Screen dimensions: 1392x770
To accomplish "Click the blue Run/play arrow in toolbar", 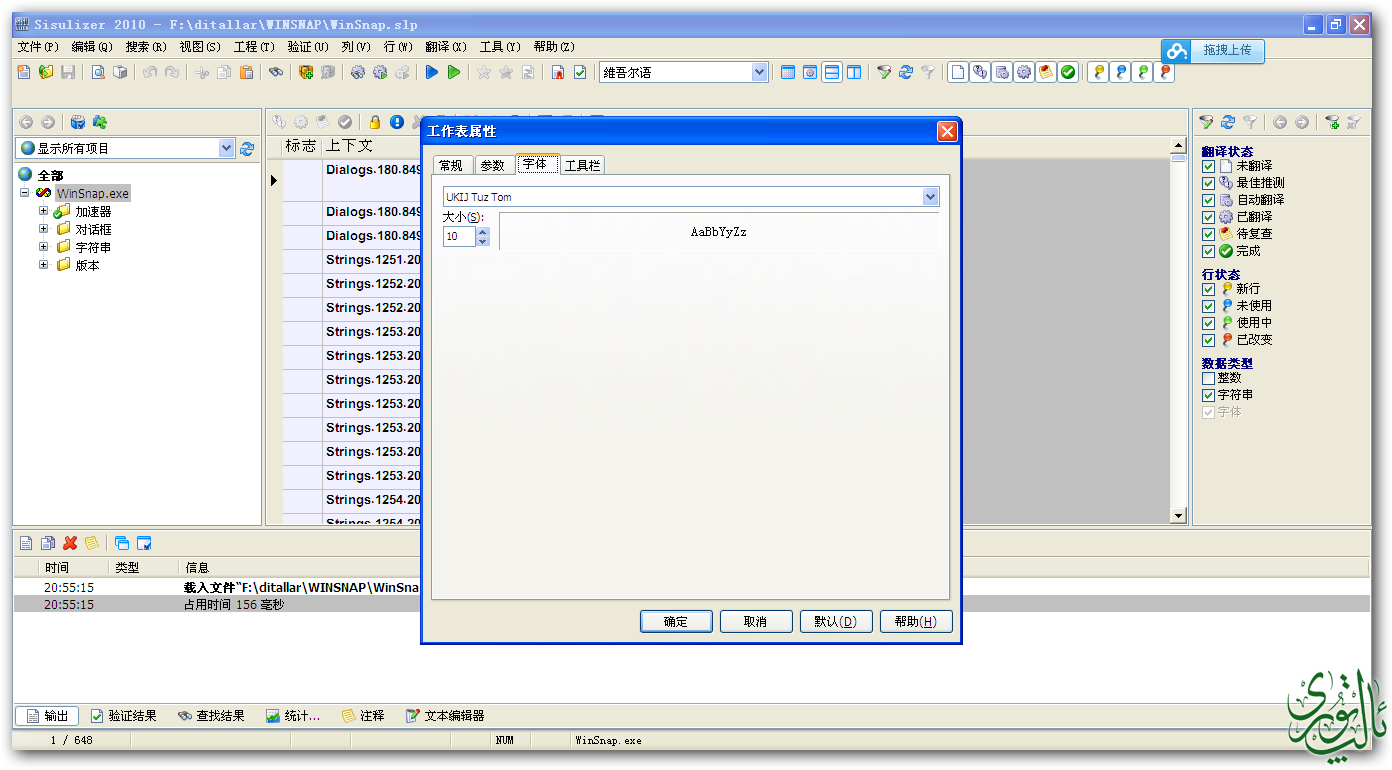I will coord(432,72).
